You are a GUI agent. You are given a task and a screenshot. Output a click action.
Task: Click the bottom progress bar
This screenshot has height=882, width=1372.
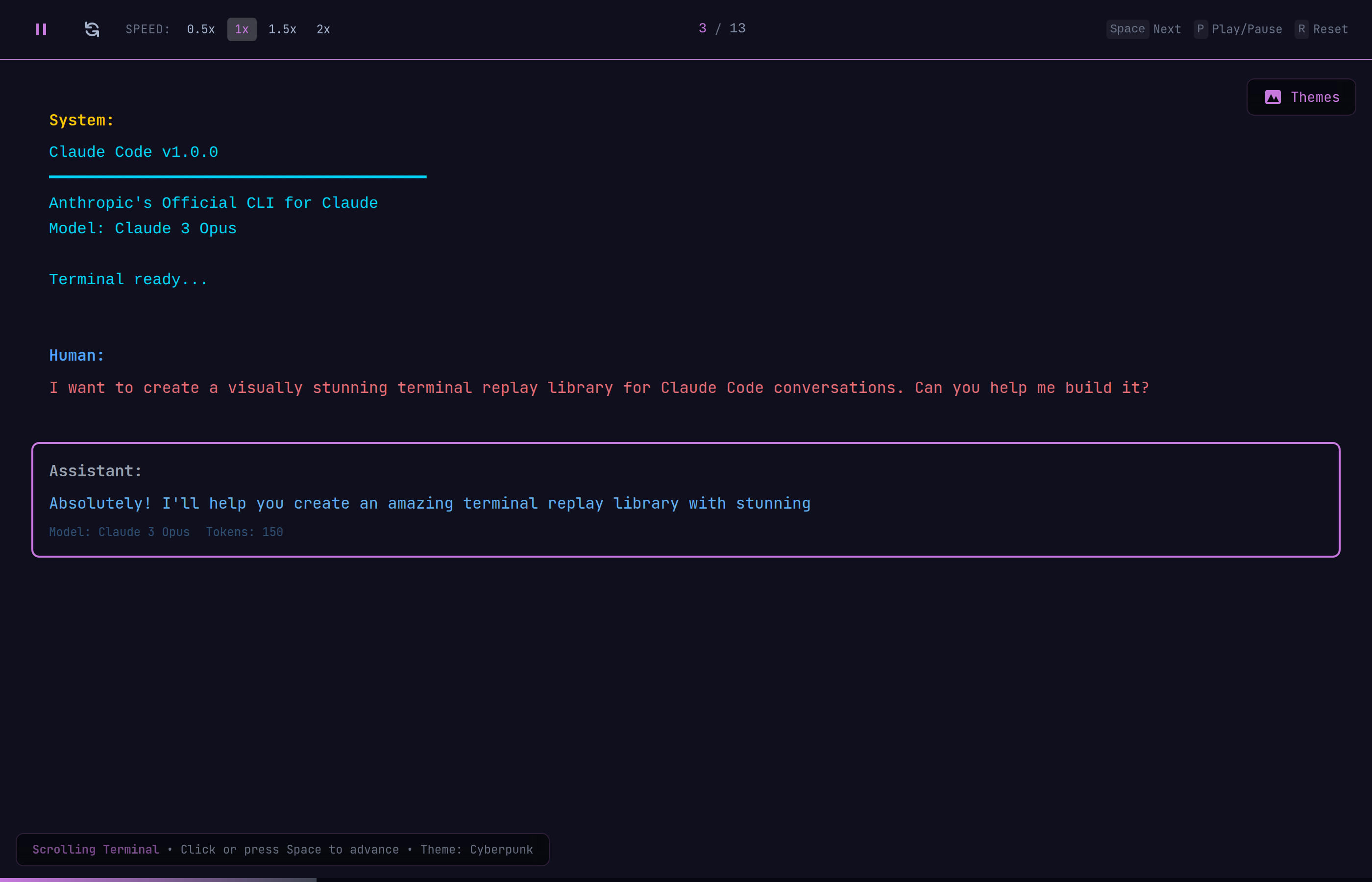pos(686,880)
